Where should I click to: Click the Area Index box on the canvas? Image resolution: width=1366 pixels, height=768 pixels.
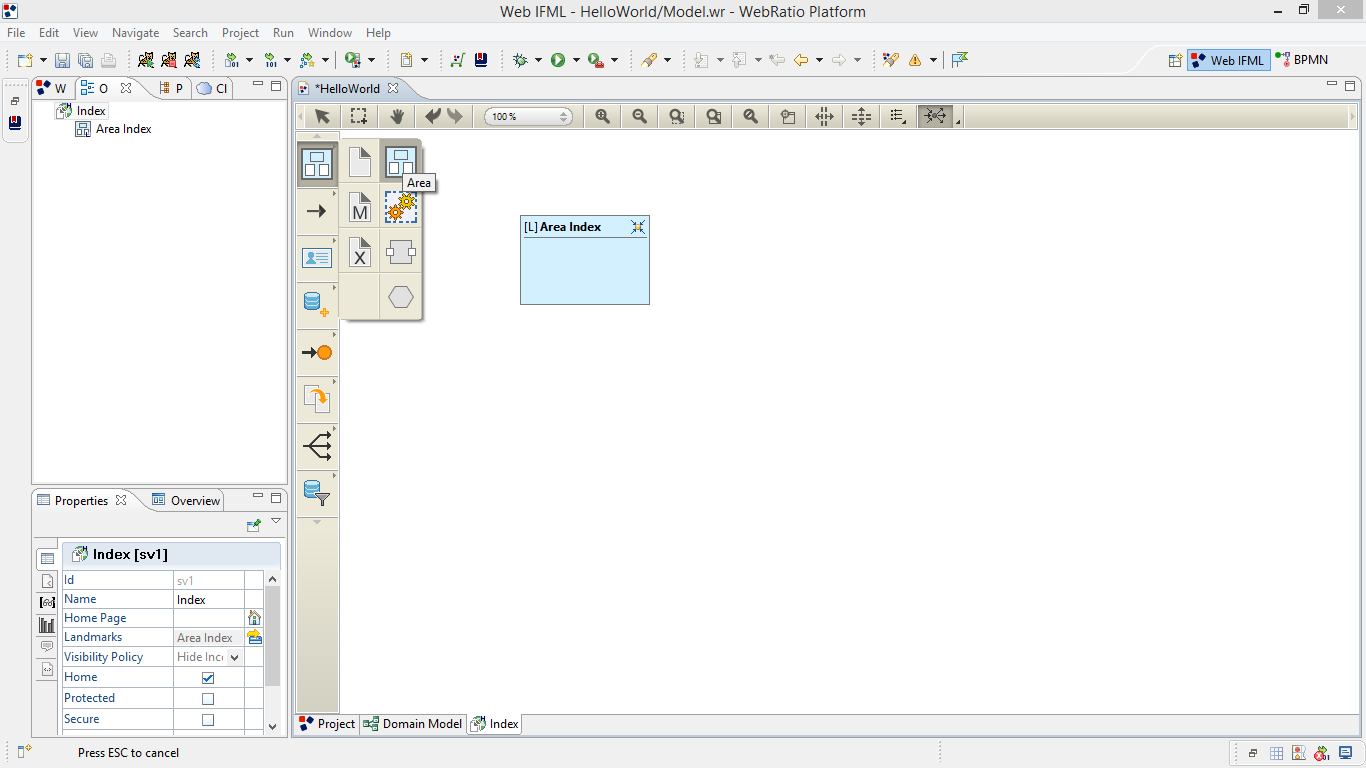[x=585, y=260]
